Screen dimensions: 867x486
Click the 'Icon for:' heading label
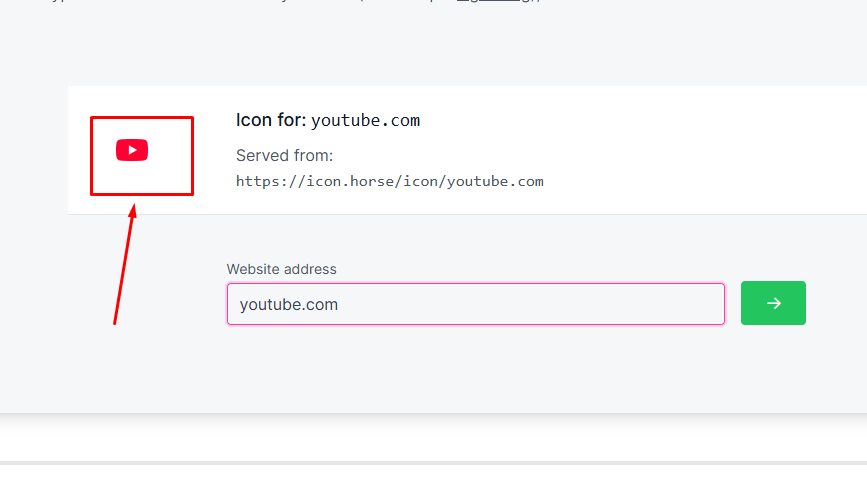tap(271, 120)
